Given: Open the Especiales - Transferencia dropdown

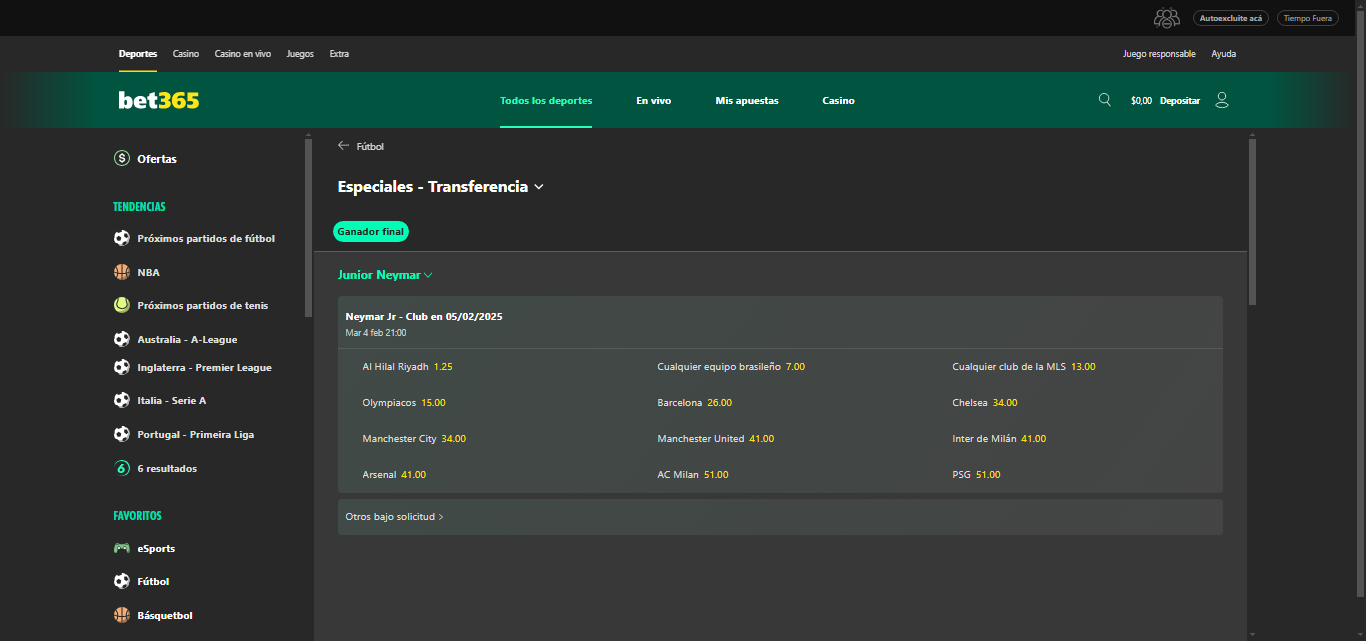Looking at the screenshot, I should pos(440,187).
